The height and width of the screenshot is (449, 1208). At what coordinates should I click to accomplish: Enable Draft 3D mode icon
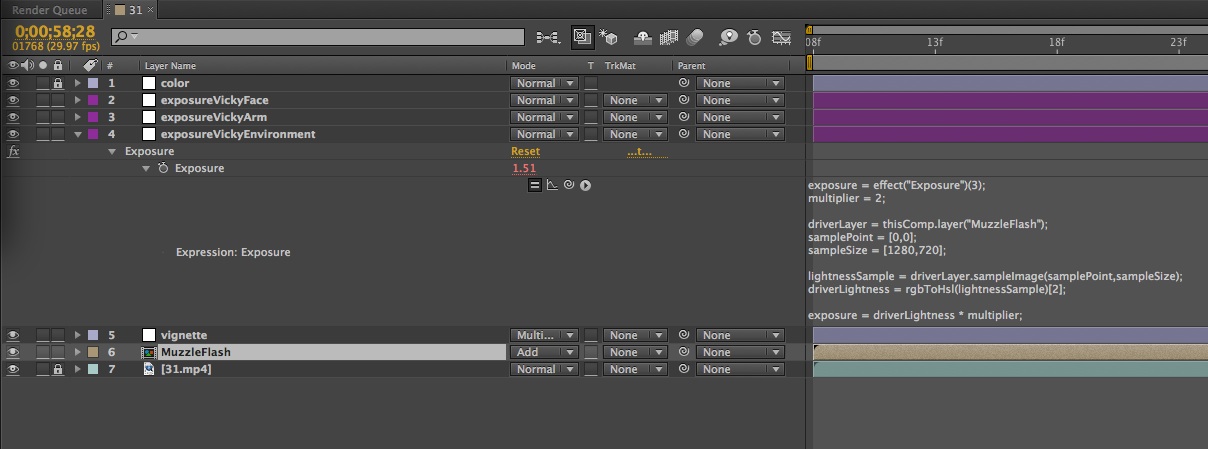608,37
